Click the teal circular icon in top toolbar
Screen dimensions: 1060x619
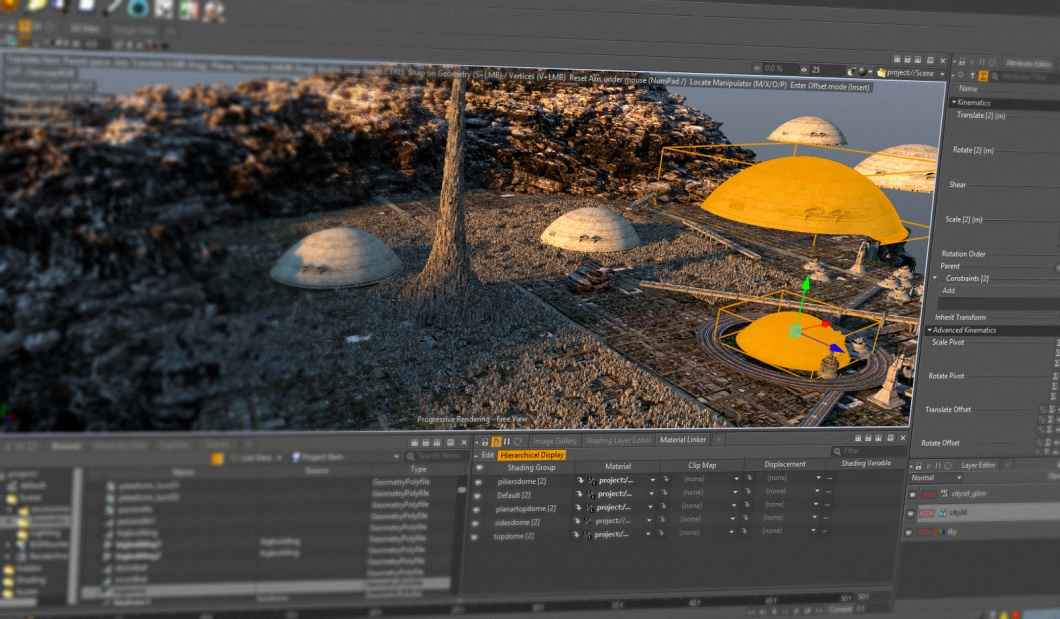[x=138, y=9]
